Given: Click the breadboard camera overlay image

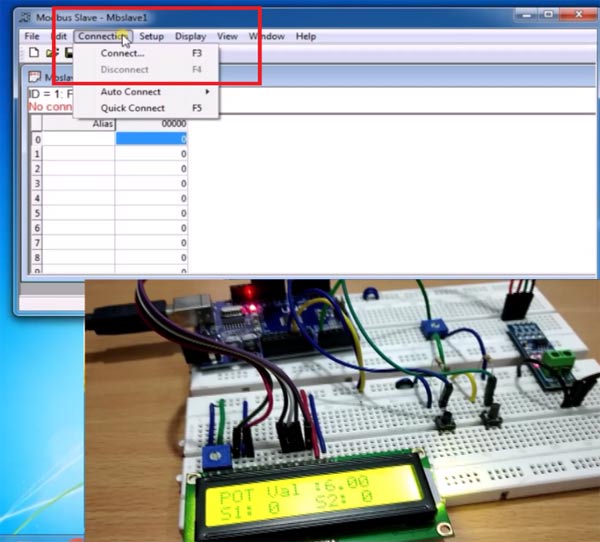Looking at the screenshot, I should point(342,410).
